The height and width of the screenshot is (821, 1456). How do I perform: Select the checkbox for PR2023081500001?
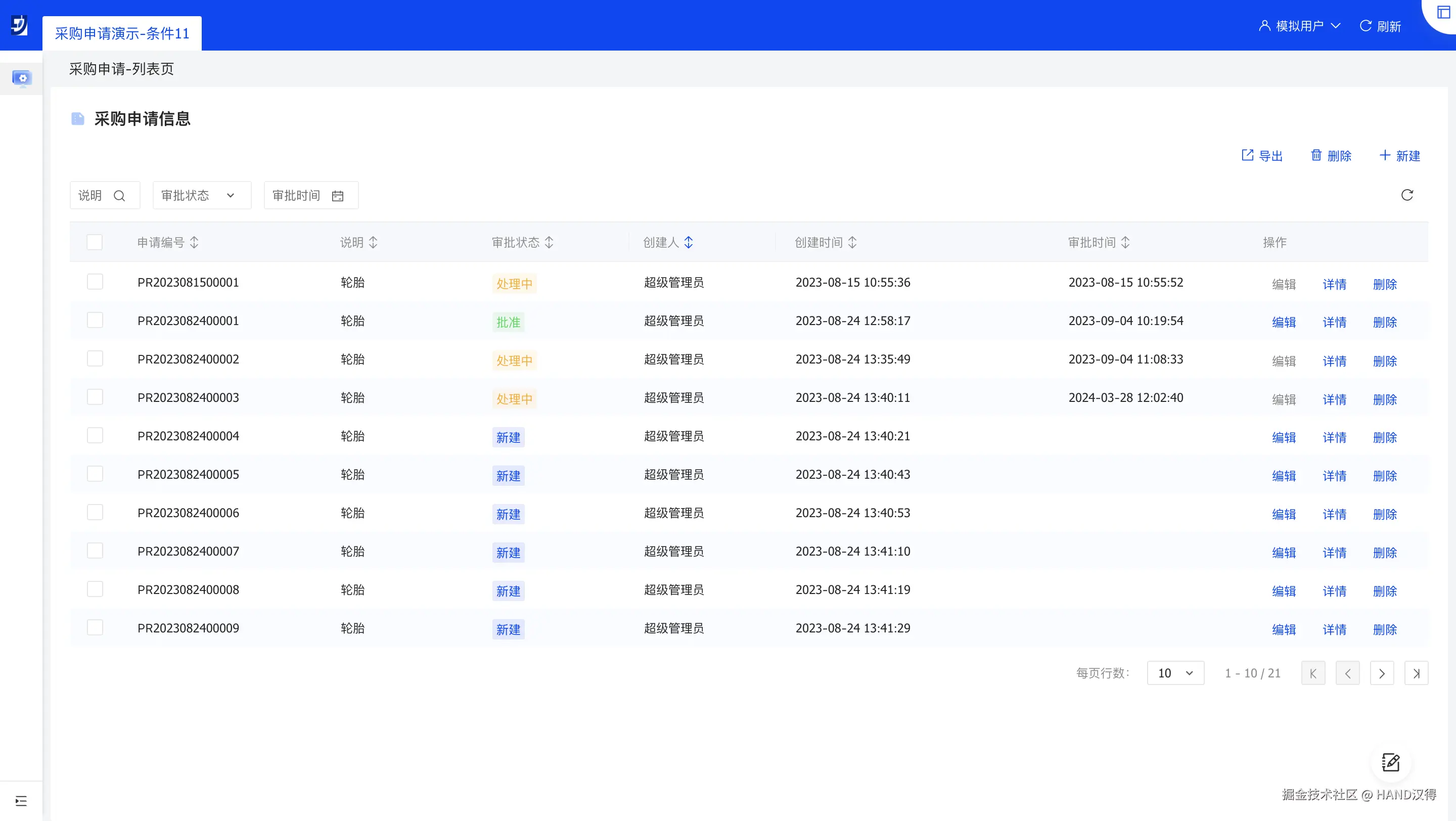tap(95, 282)
